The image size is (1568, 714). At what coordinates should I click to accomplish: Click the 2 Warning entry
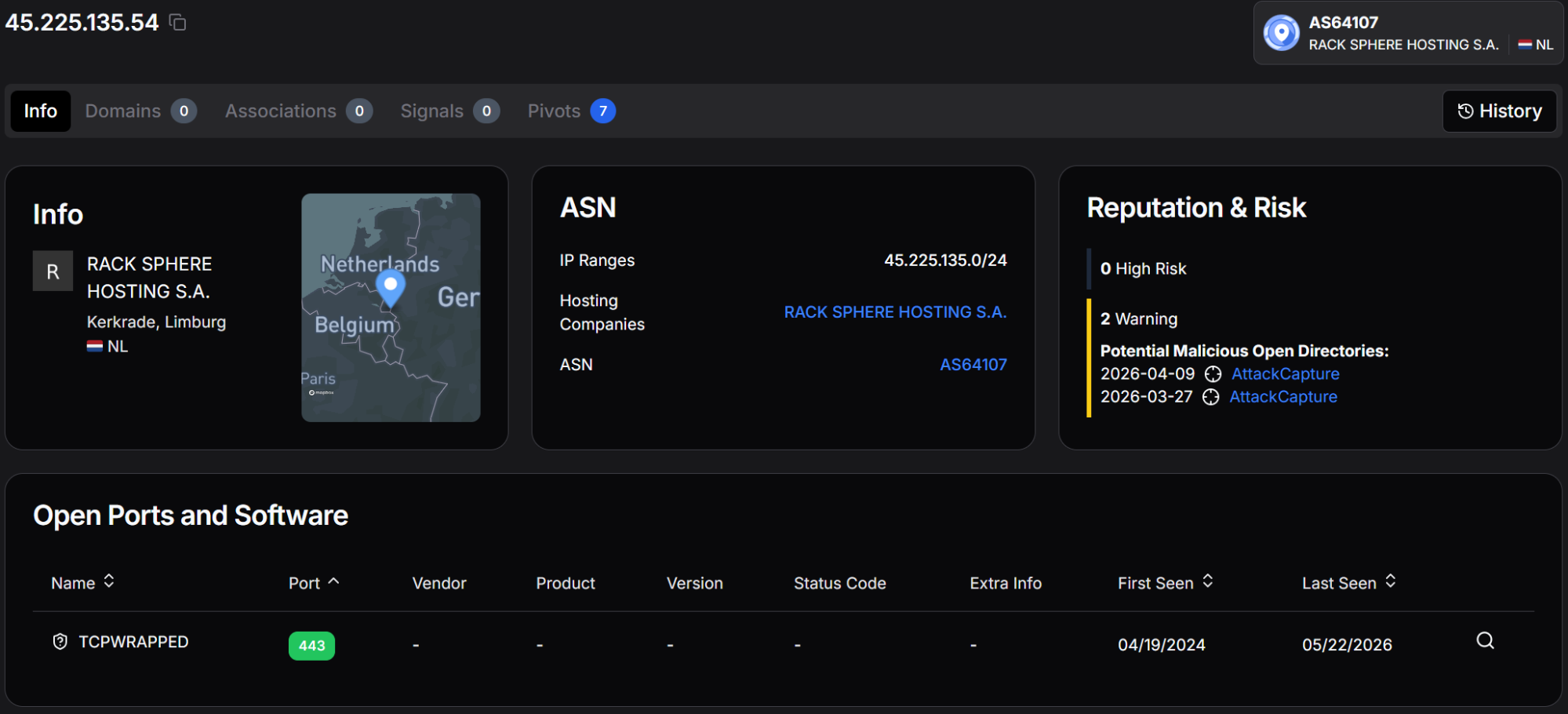[1139, 319]
